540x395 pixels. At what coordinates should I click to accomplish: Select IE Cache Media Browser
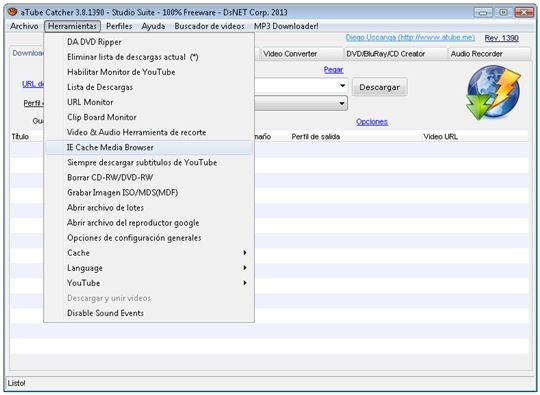(149, 147)
